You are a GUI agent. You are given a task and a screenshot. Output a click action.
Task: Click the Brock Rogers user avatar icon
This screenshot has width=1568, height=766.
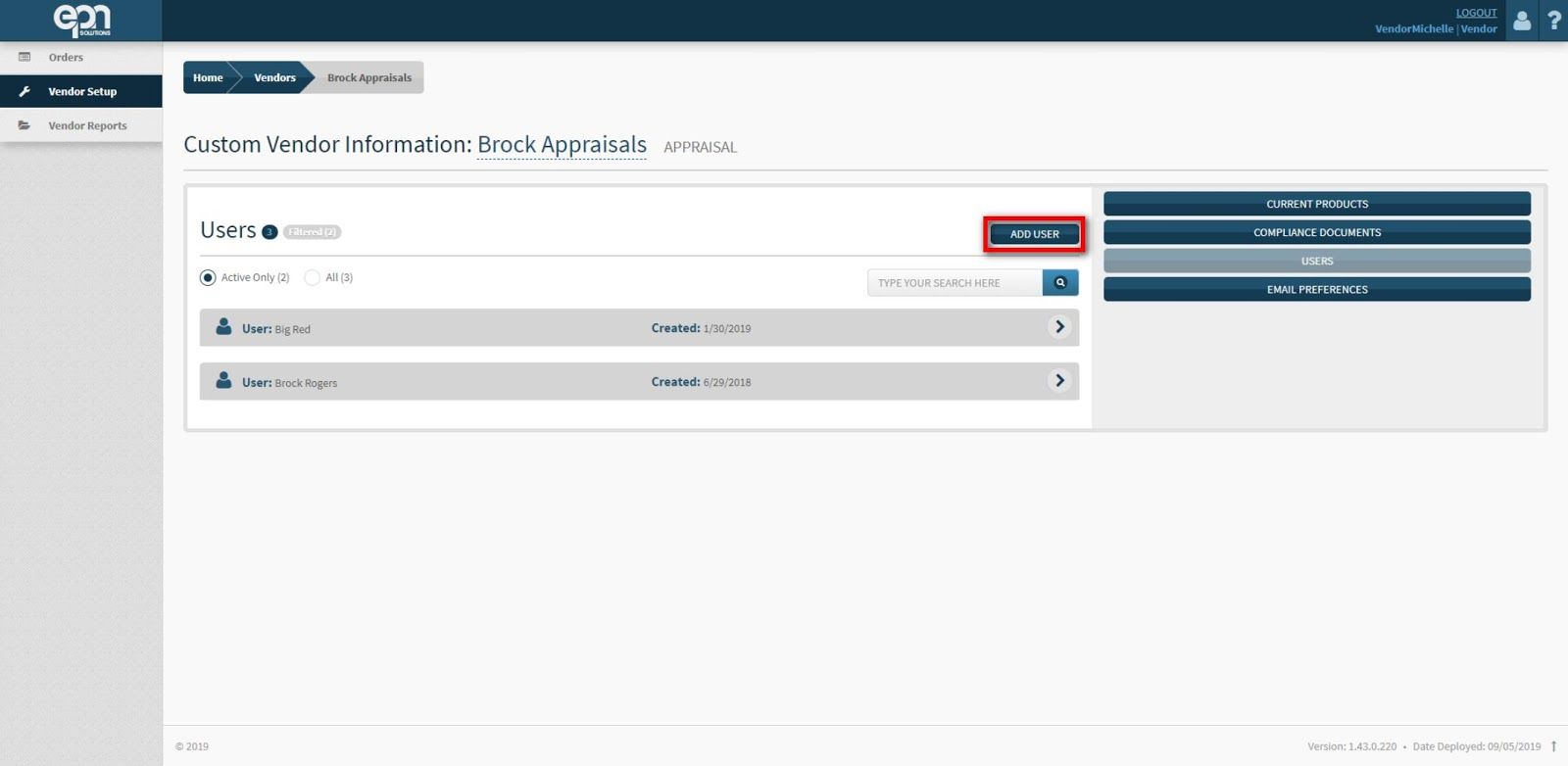[223, 380]
